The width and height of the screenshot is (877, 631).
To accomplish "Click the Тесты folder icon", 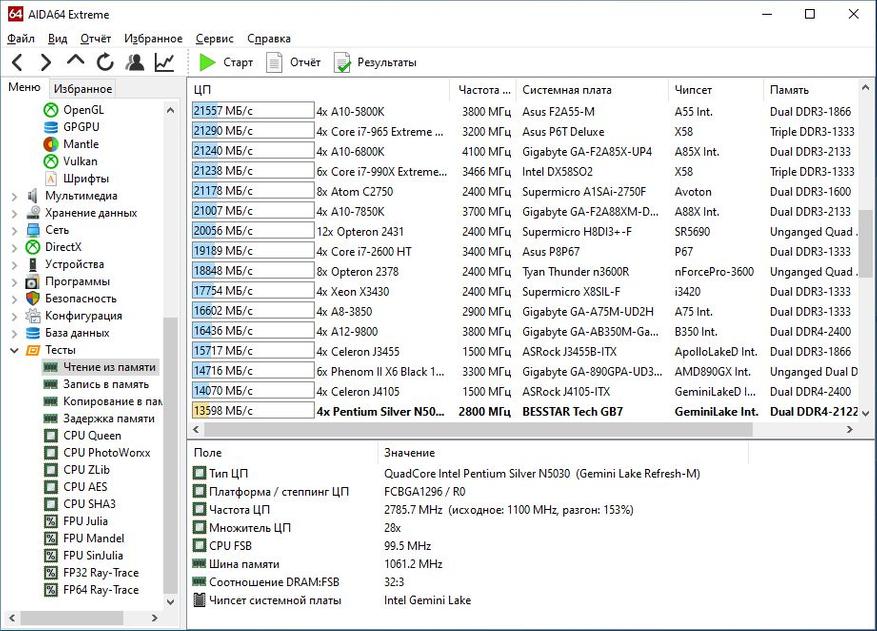I will (33, 350).
